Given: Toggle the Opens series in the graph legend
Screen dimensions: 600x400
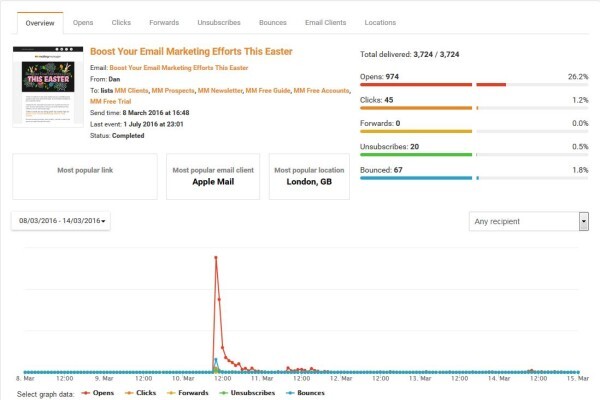Looking at the screenshot, I should 98,393.
